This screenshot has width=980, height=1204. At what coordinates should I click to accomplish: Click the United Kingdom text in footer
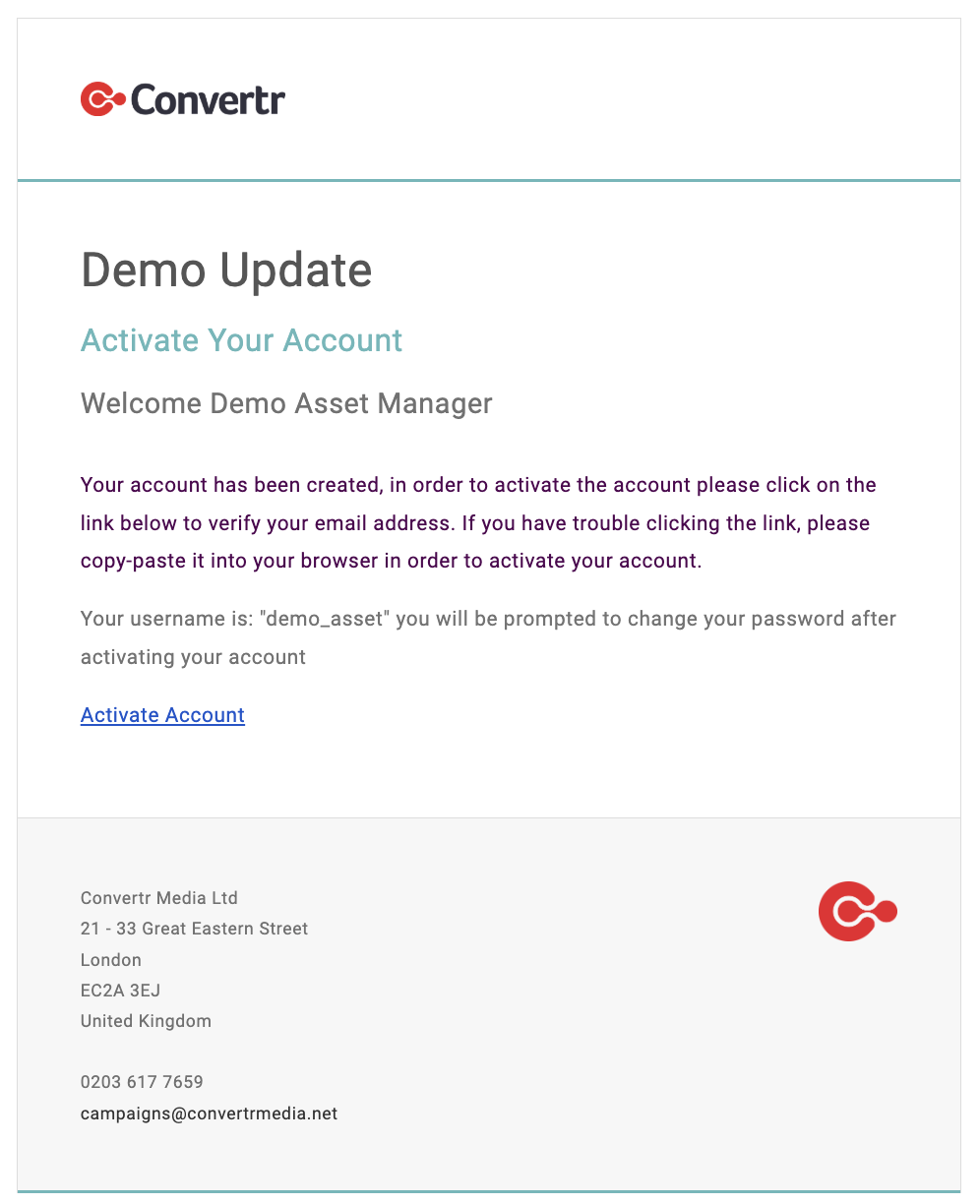[x=146, y=1021]
